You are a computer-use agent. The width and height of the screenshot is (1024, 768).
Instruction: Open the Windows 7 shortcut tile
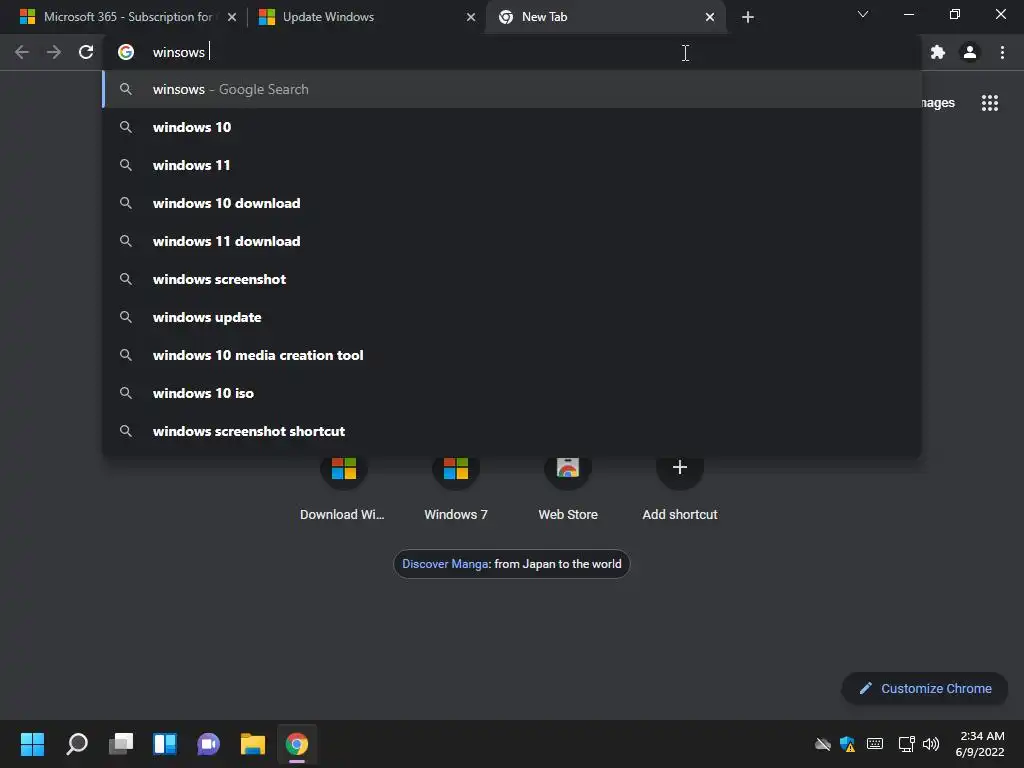(x=456, y=487)
